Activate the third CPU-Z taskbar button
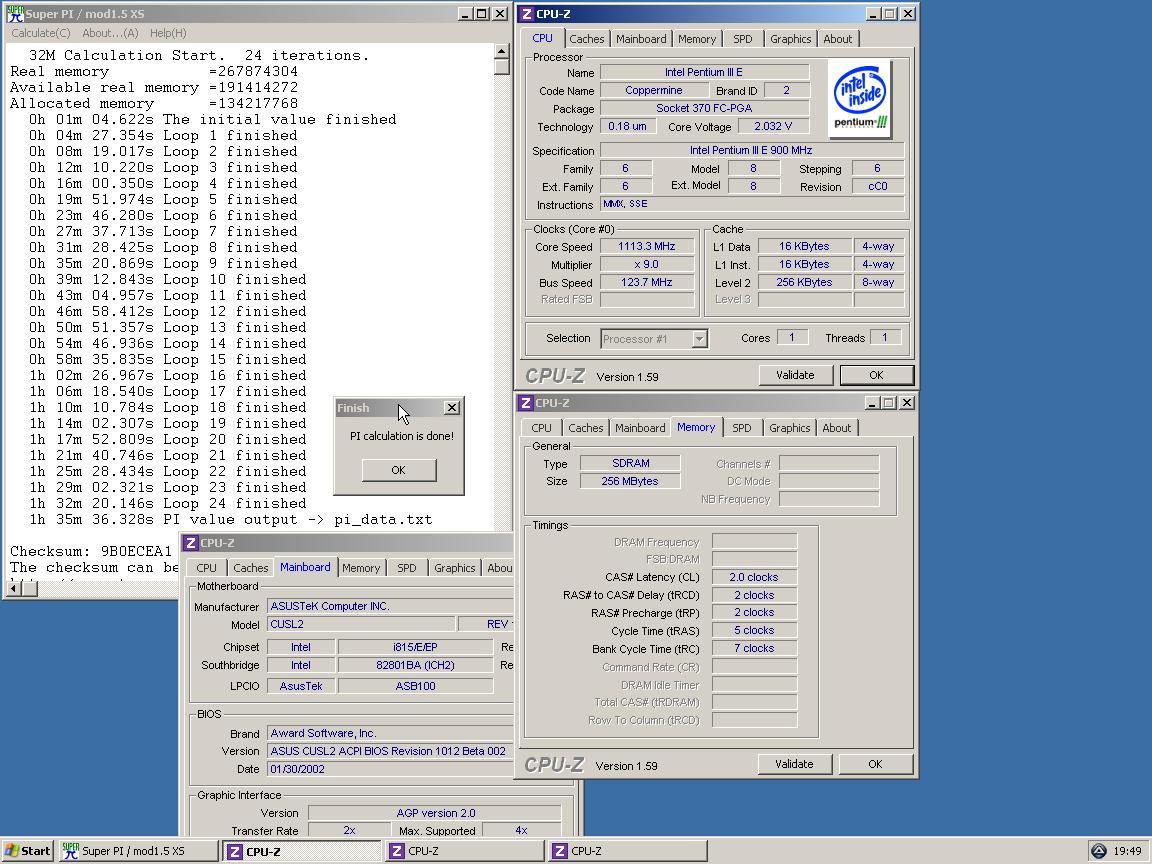1152x864 pixels. pos(627,851)
